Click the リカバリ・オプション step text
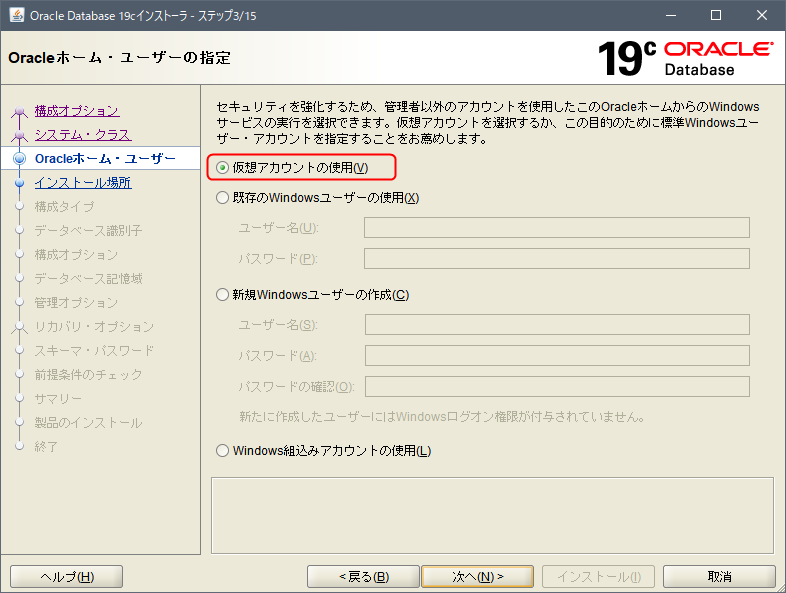 point(94,327)
